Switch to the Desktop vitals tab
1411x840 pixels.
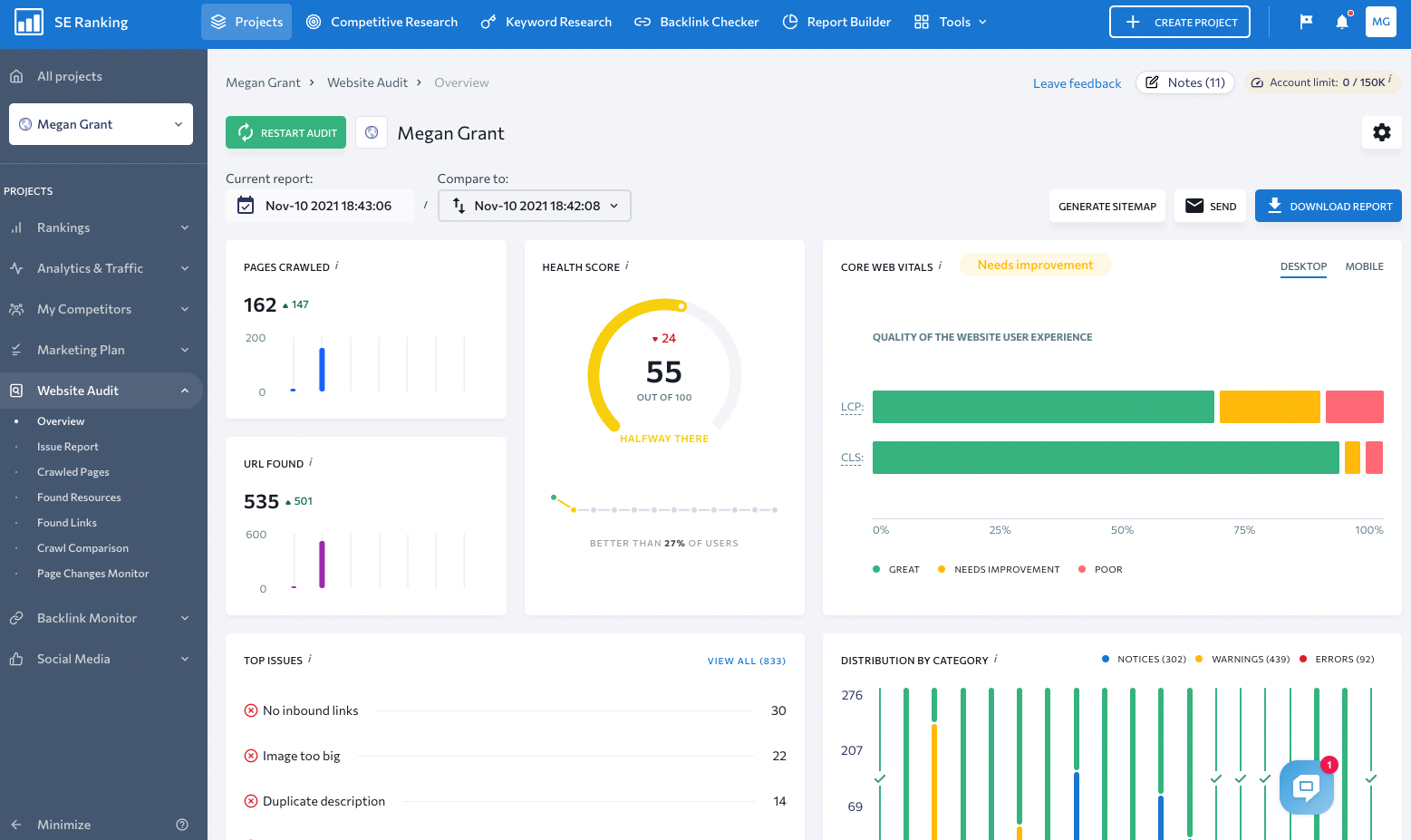click(x=1303, y=266)
